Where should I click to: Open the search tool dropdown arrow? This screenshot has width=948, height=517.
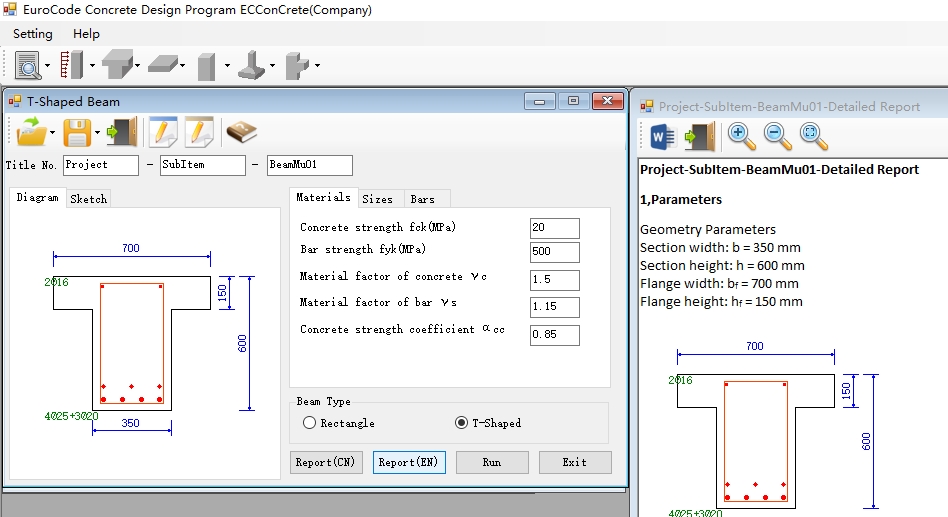pyautogui.click(x=48, y=65)
